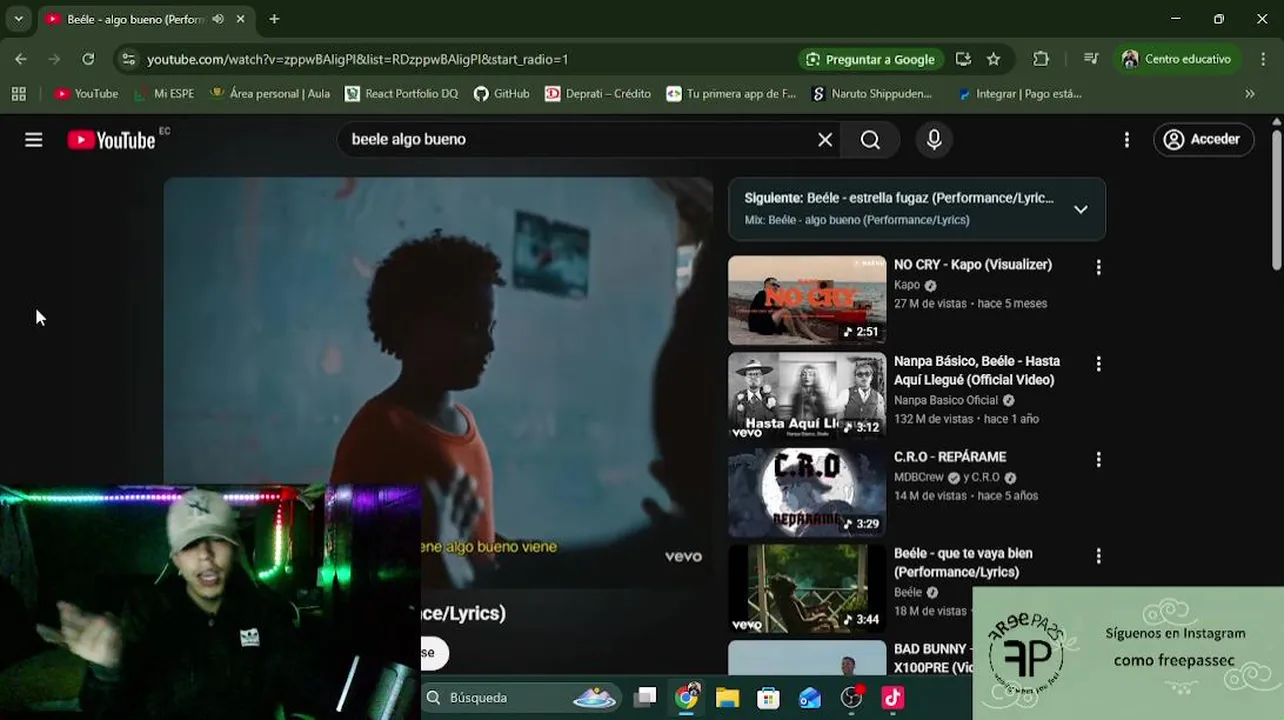Image resolution: width=1284 pixels, height=720 pixels.
Task: Open the YouTube guide hamburger menu
Action: pyautogui.click(x=34, y=140)
